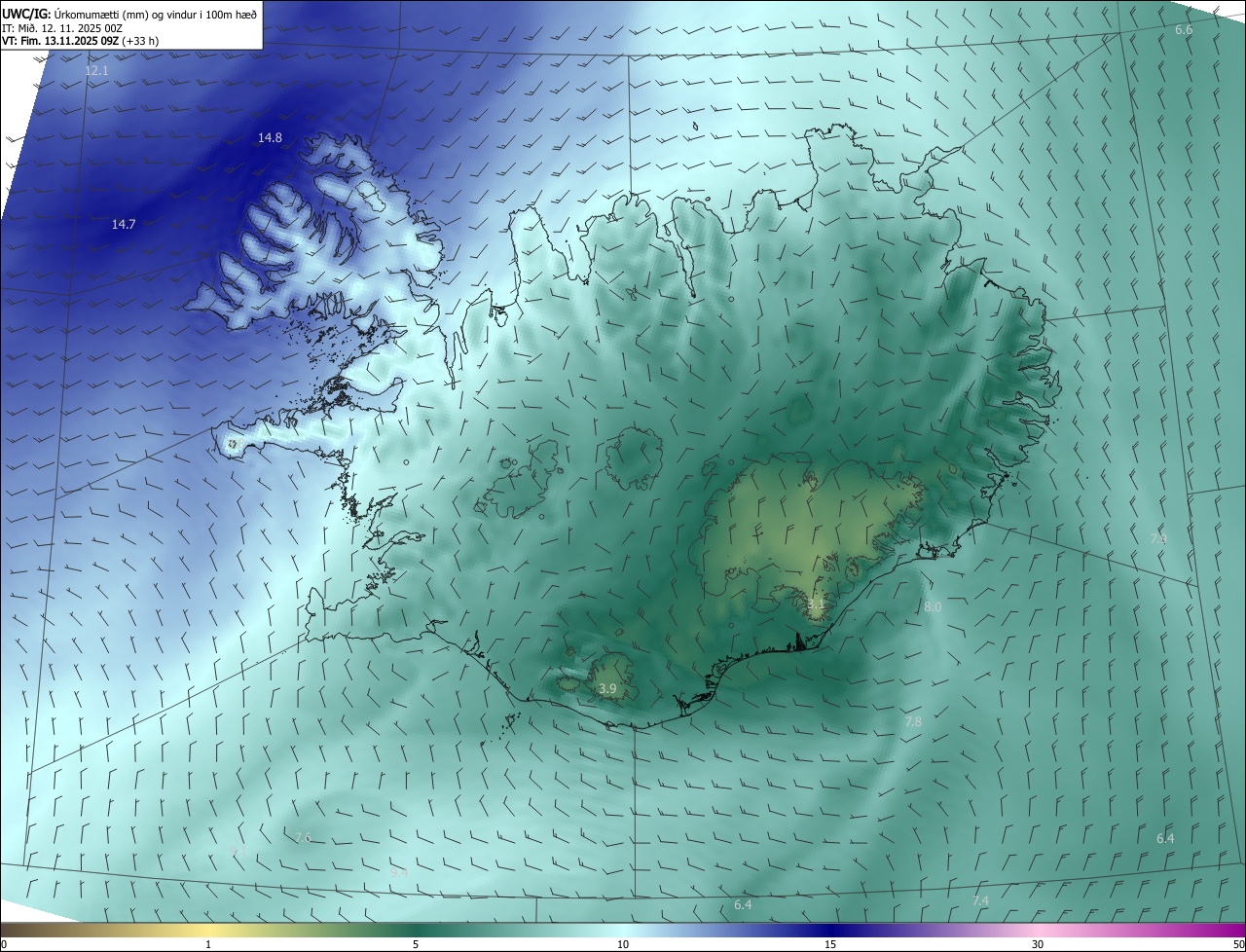This screenshot has width=1246, height=952.
Task: Click the 7.8 value label
Action: (913, 721)
